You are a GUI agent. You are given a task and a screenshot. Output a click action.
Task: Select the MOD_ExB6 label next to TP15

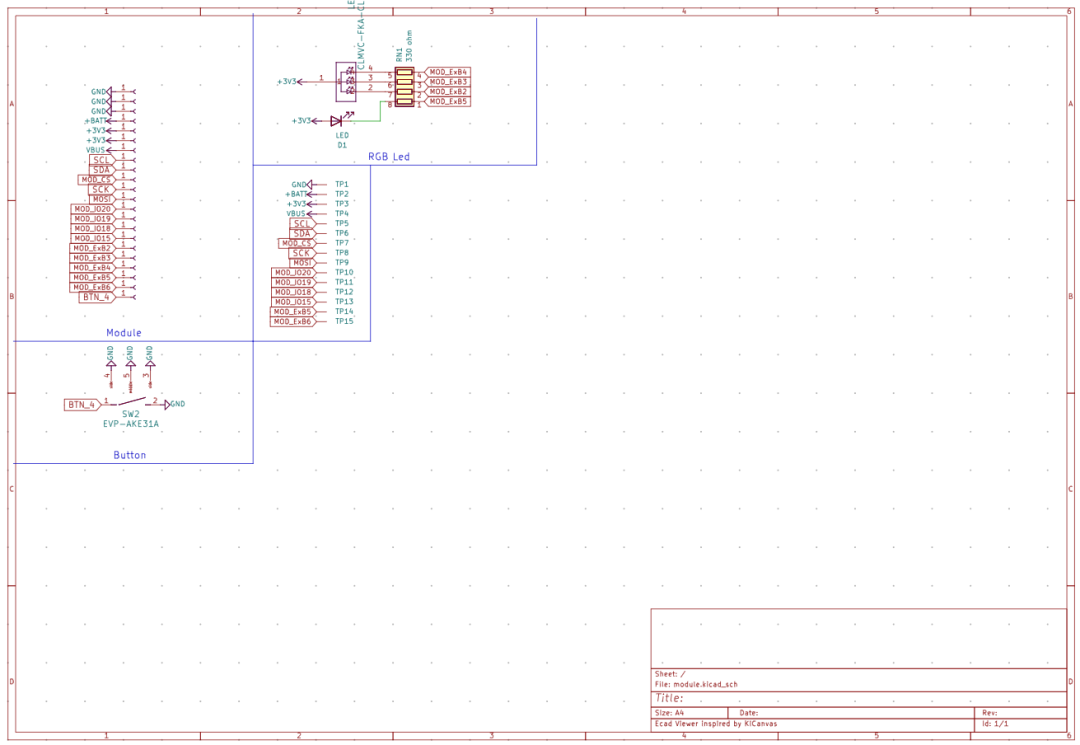[293, 322]
